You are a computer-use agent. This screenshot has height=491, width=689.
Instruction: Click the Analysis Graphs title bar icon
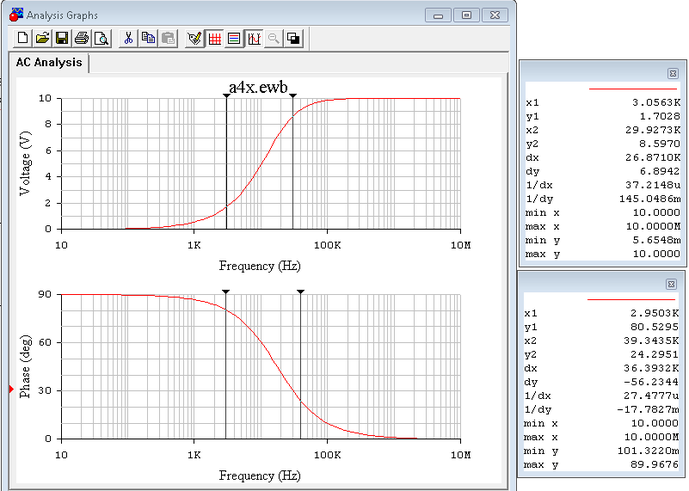[16, 15]
